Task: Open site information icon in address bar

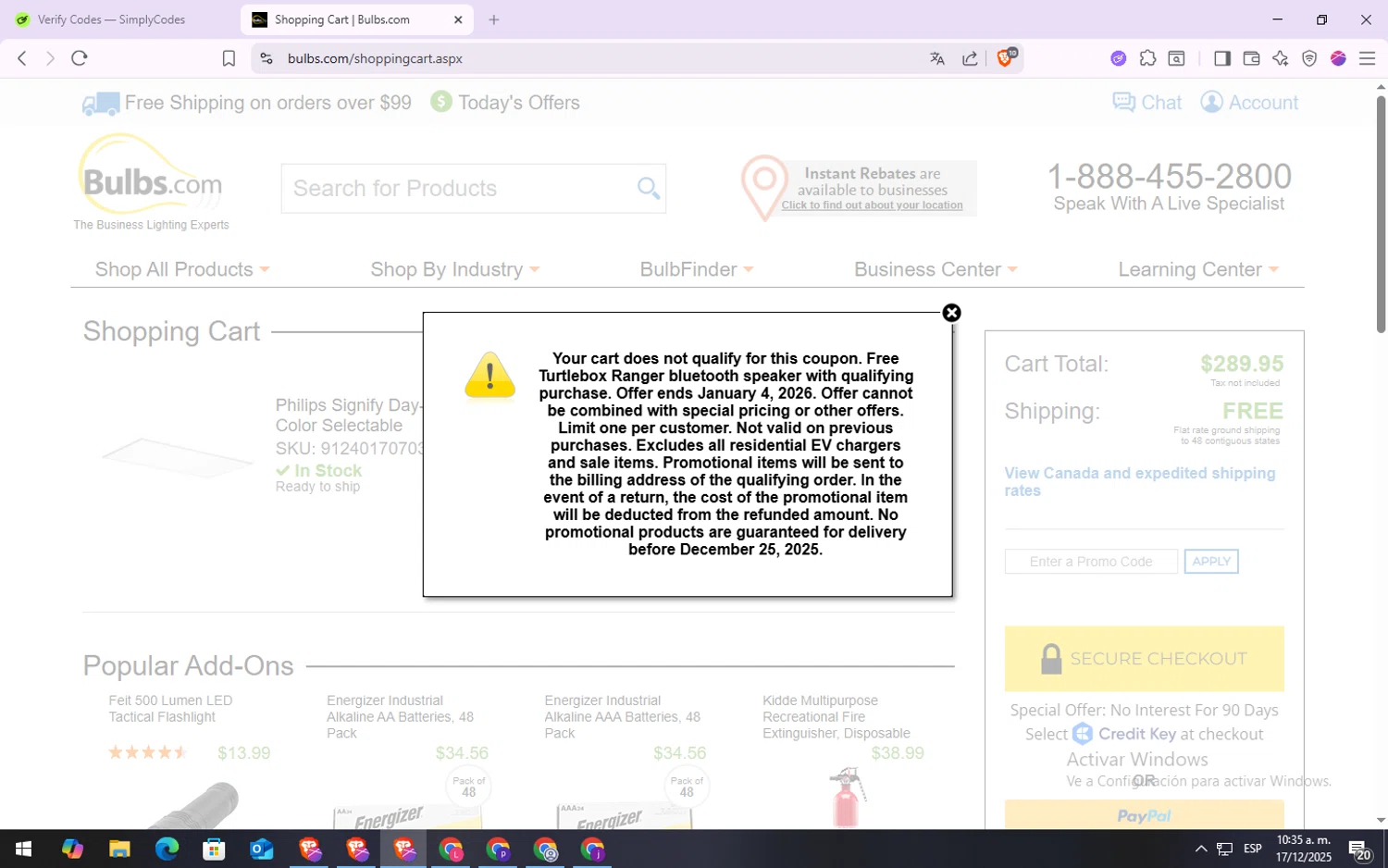Action: tap(266, 58)
